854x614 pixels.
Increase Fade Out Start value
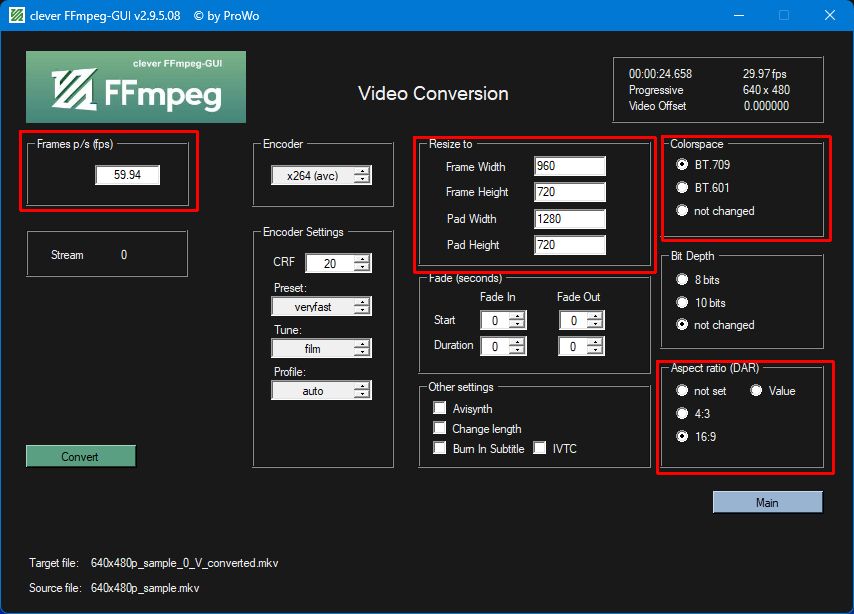click(596, 315)
